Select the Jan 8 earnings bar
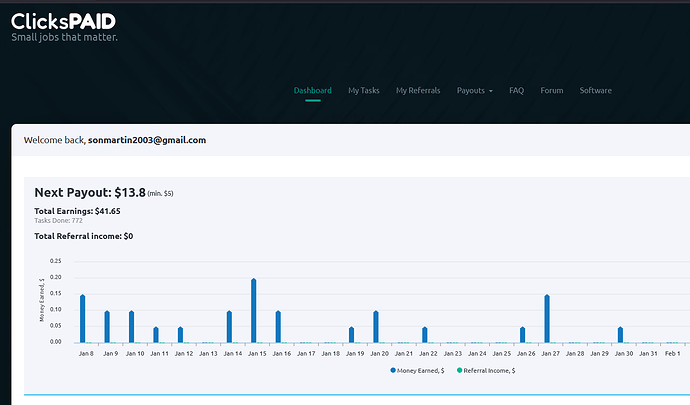 82,318
